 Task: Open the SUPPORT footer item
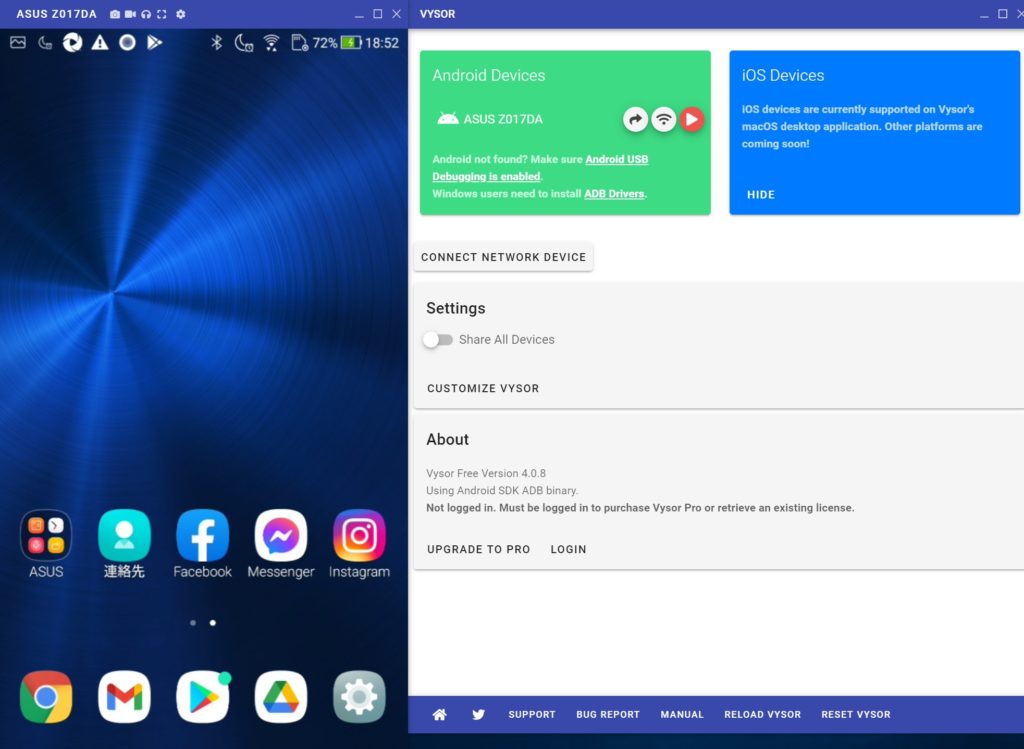coord(532,714)
